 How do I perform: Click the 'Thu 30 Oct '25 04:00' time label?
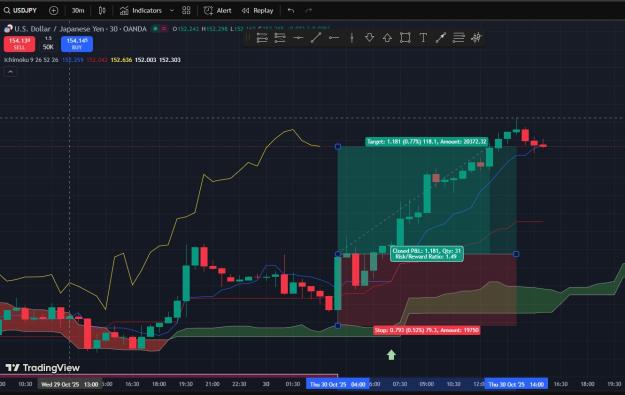(338, 384)
